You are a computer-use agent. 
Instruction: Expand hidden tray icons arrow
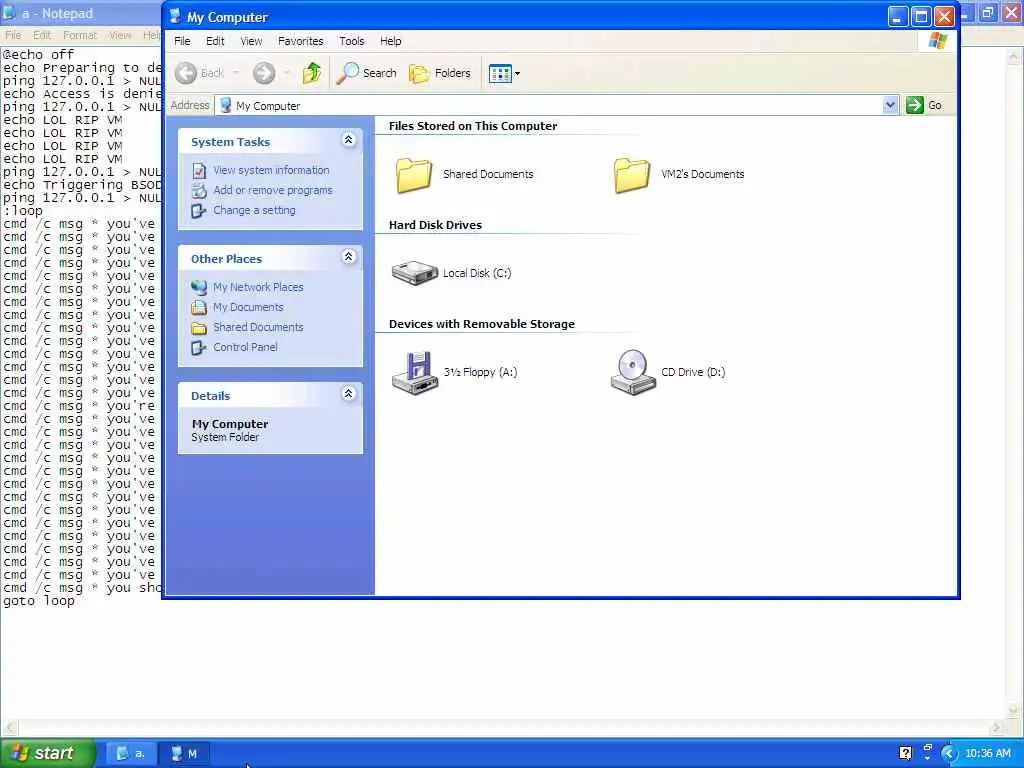coord(949,754)
